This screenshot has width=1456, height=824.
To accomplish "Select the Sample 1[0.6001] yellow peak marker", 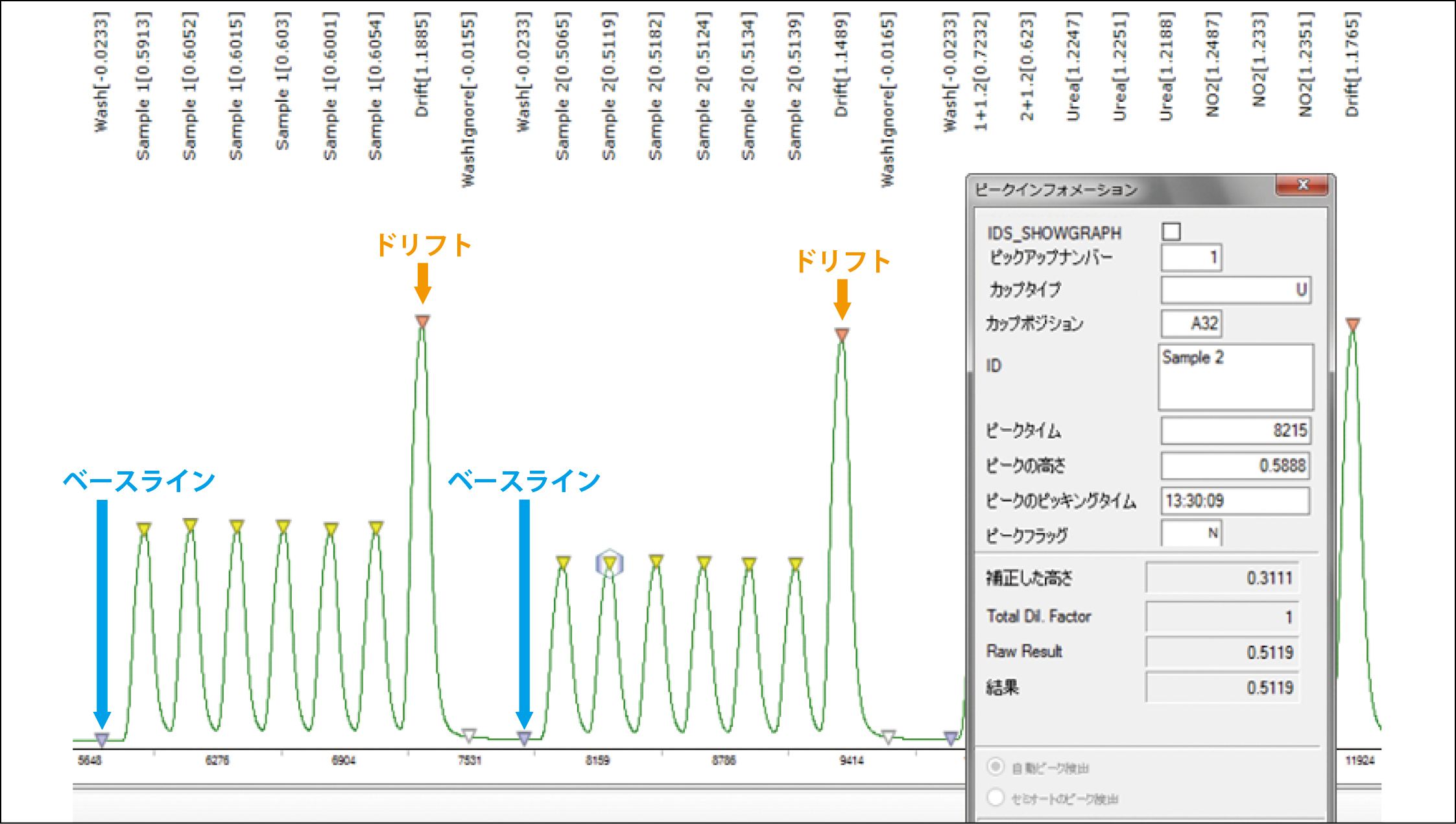I will pyautogui.click(x=331, y=528).
